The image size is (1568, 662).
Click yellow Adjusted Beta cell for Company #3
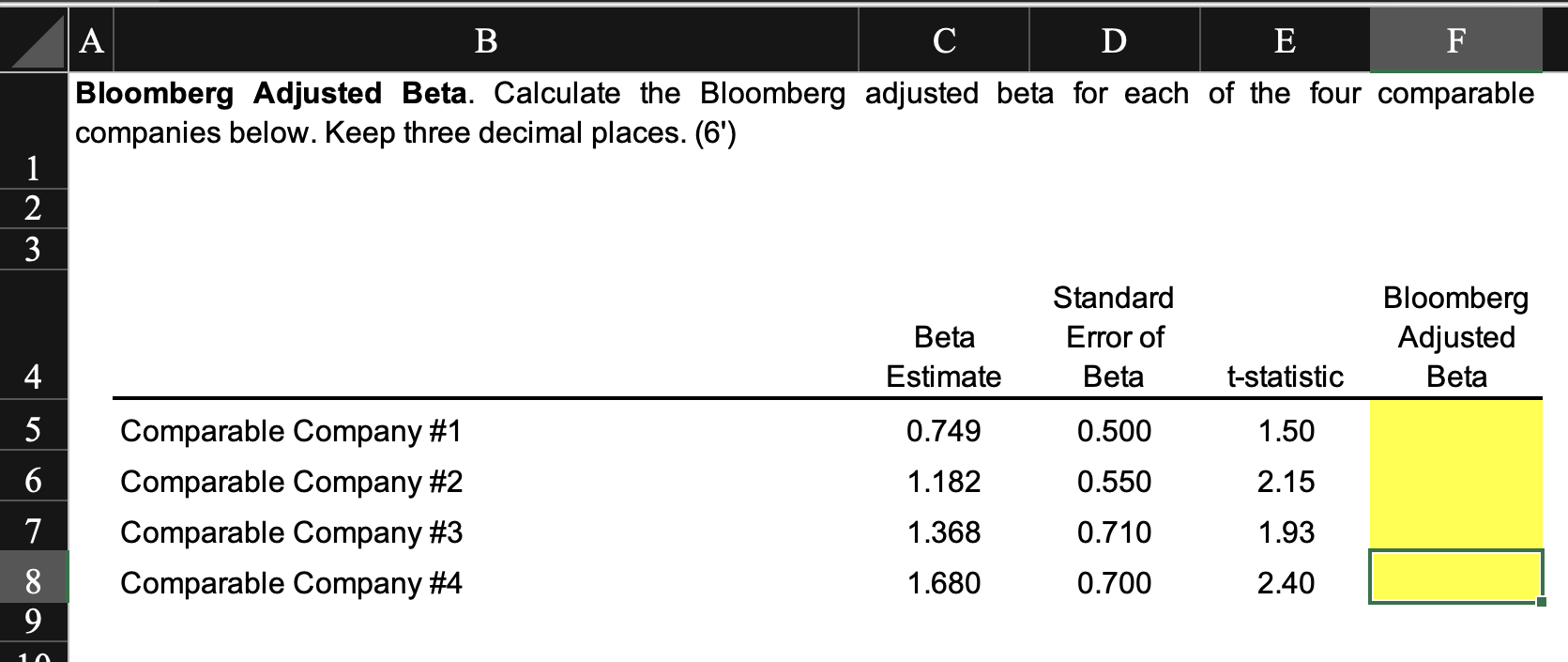pyautogui.click(x=1455, y=531)
